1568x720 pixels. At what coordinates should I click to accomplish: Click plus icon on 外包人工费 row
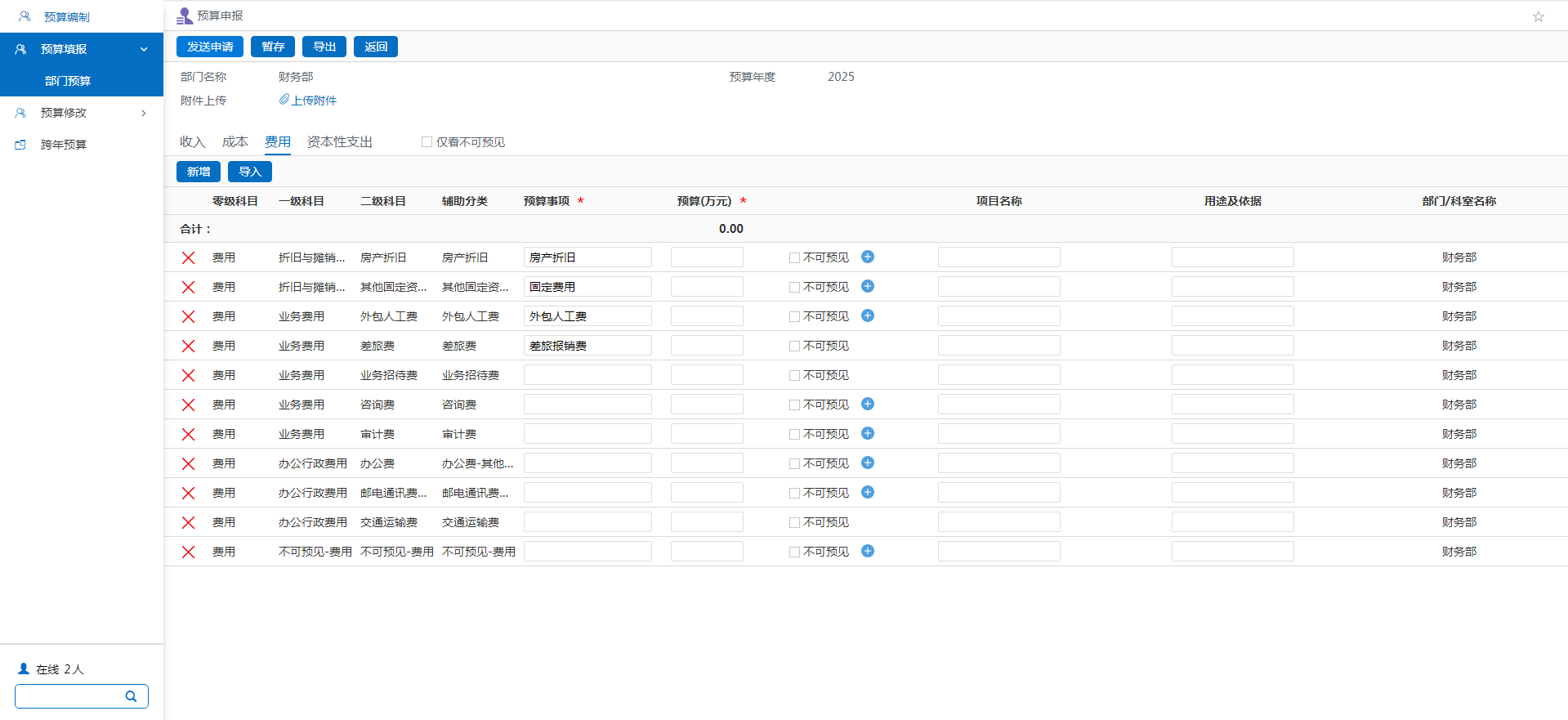coord(868,315)
